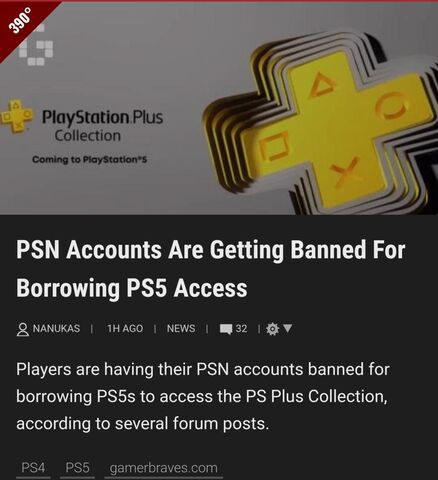Click the PlayStation Plus Collection banner image
This screenshot has height=480, width=438.
[x=219, y=108]
